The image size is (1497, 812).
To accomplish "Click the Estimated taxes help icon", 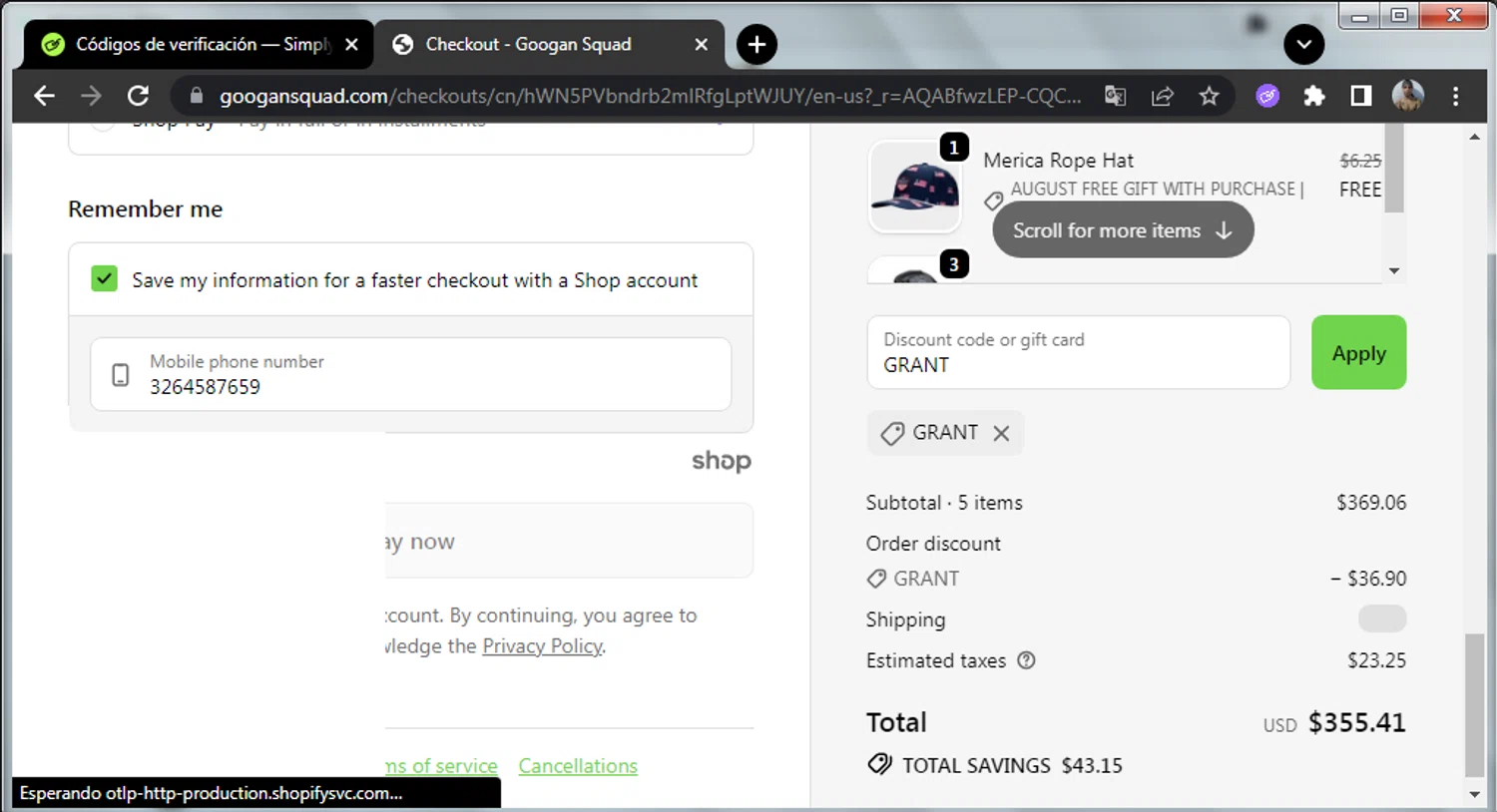I will click(x=1026, y=659).
